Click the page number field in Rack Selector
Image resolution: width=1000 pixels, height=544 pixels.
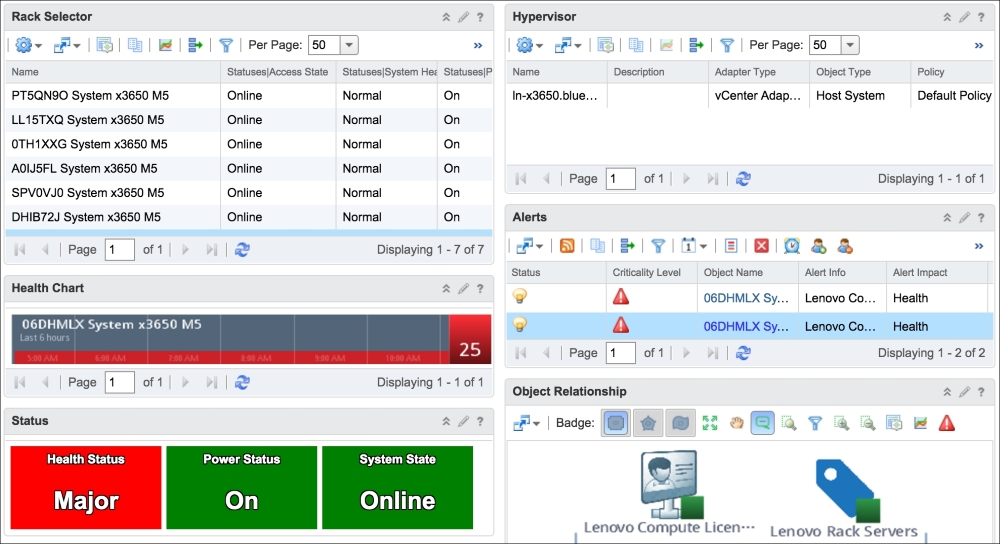120,250
